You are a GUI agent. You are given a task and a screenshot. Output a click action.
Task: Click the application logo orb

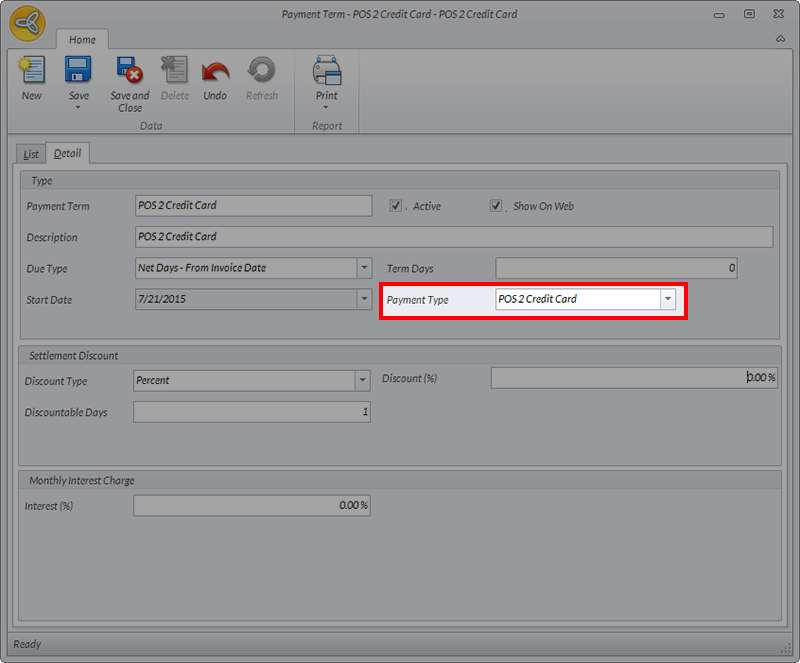pos(27,23)
